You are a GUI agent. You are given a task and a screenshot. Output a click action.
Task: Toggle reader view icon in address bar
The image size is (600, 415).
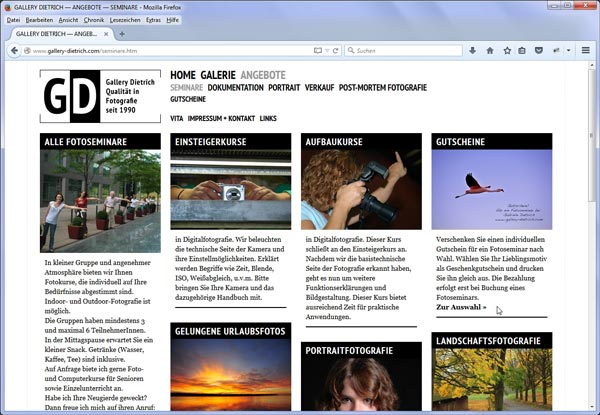[319, 50]
